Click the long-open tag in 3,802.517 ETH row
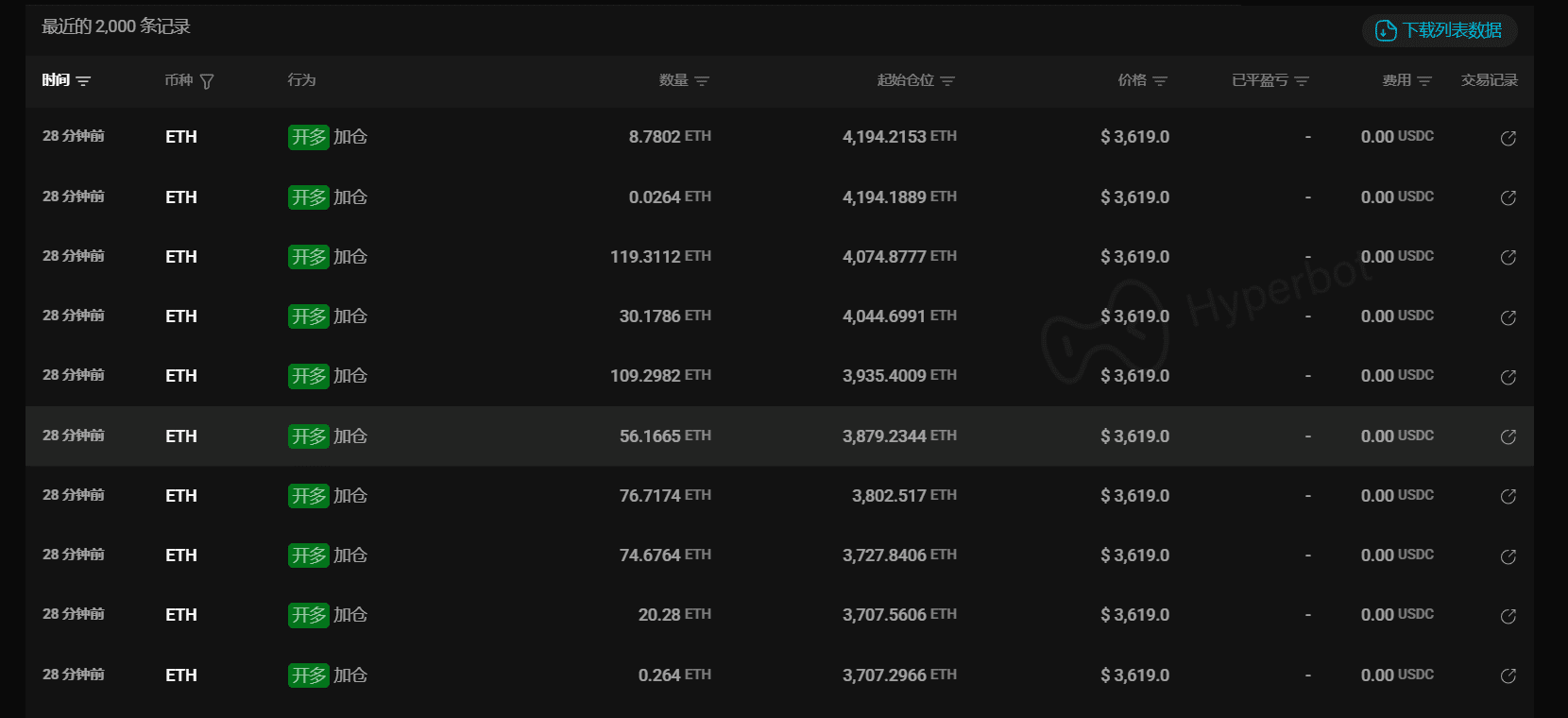 coord(308,496)
